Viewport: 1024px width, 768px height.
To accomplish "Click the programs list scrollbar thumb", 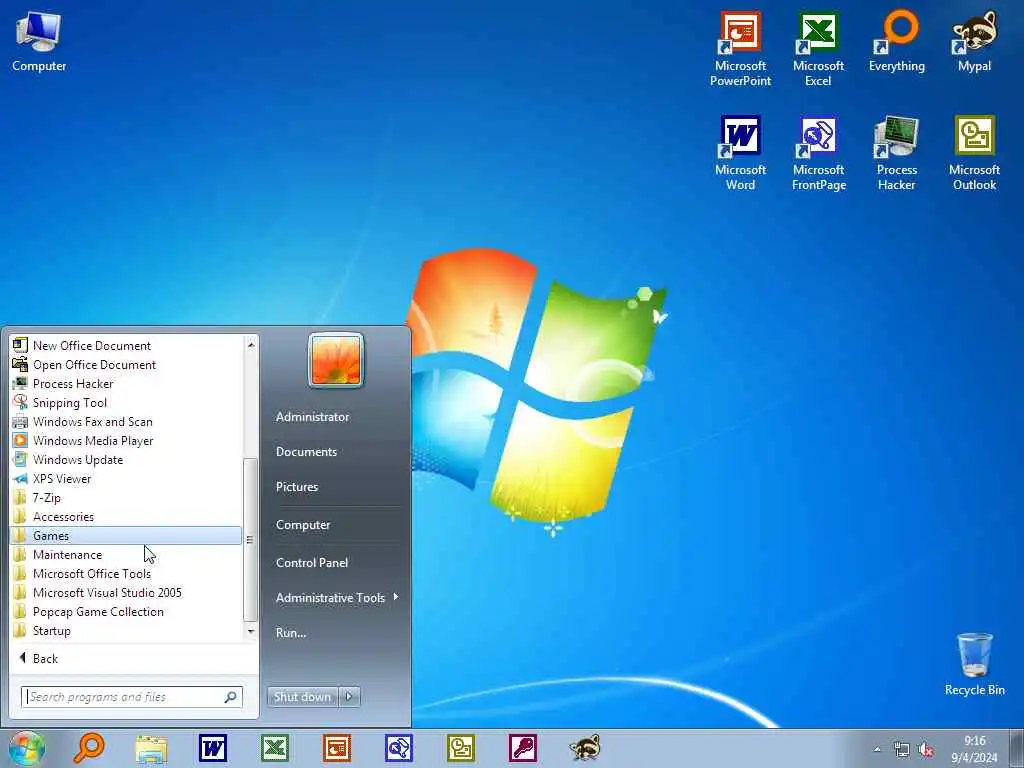I will pos(249,539).
